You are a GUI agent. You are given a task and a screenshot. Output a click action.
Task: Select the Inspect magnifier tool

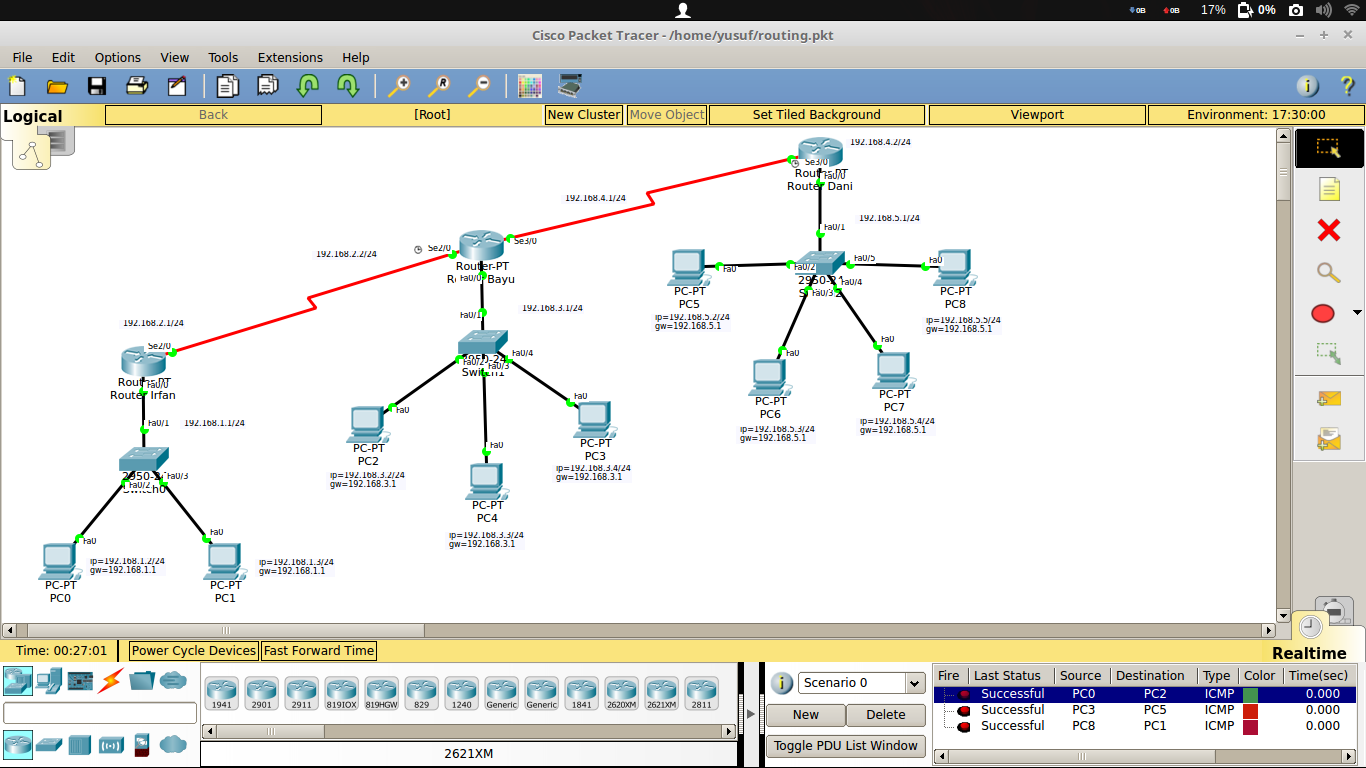pyautogui.click(x=1330, y=271)
